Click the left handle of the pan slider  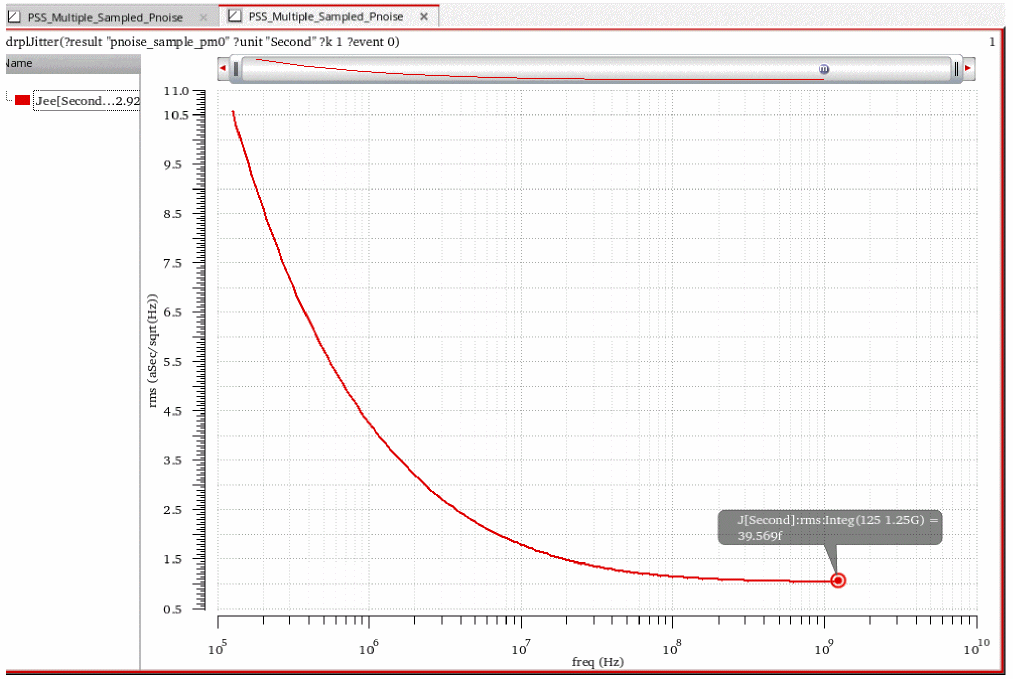(235, 69)
